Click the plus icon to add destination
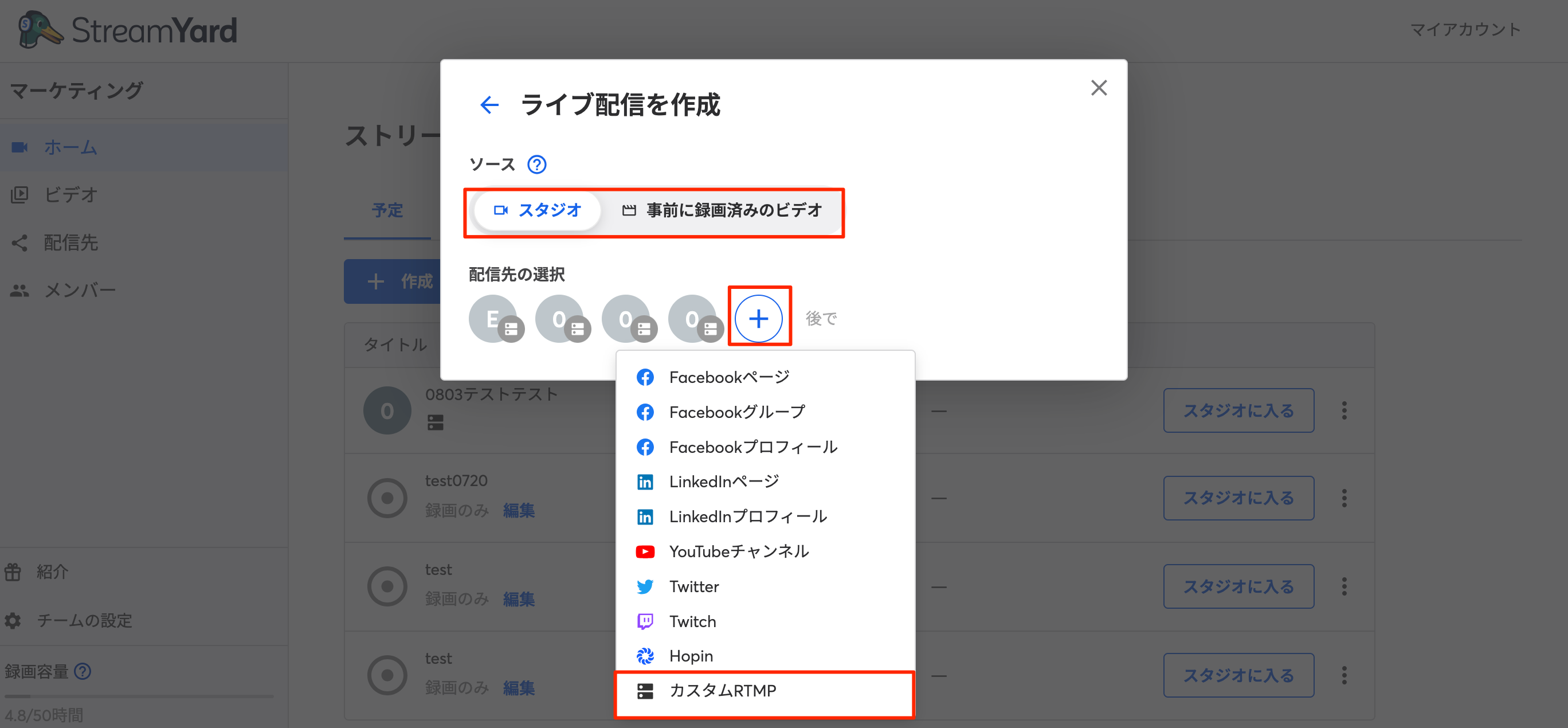This screenshot has height=728, width=1568. tap(758, 319)
